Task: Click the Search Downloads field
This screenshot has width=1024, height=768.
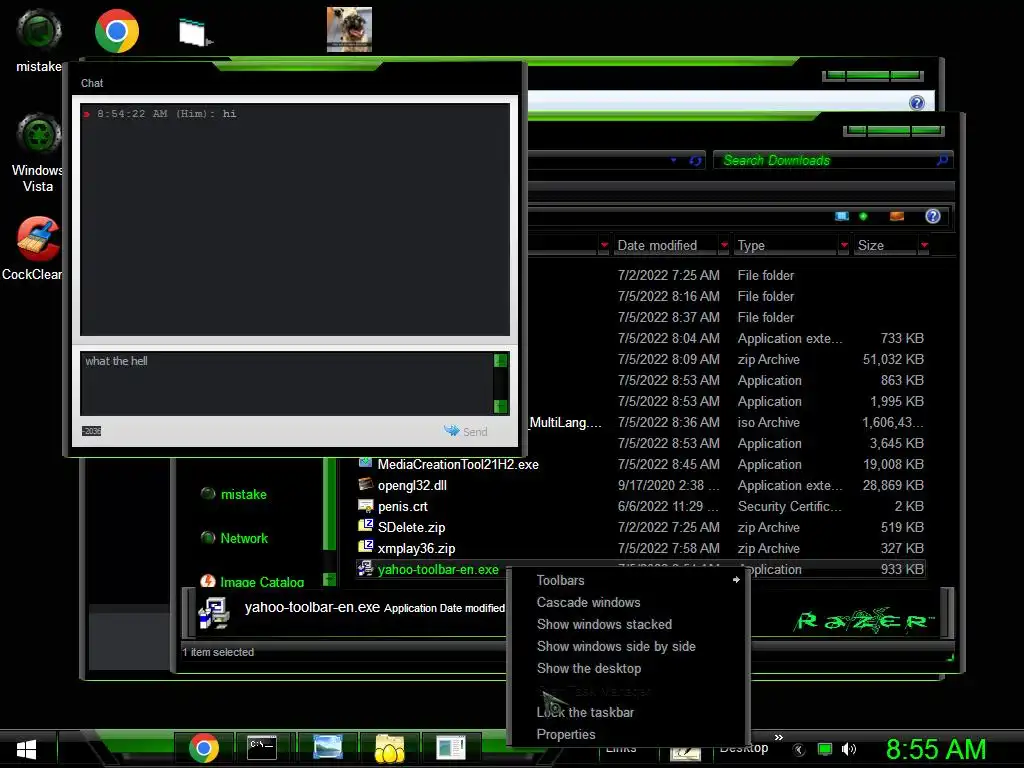Action: click(826, 160)
